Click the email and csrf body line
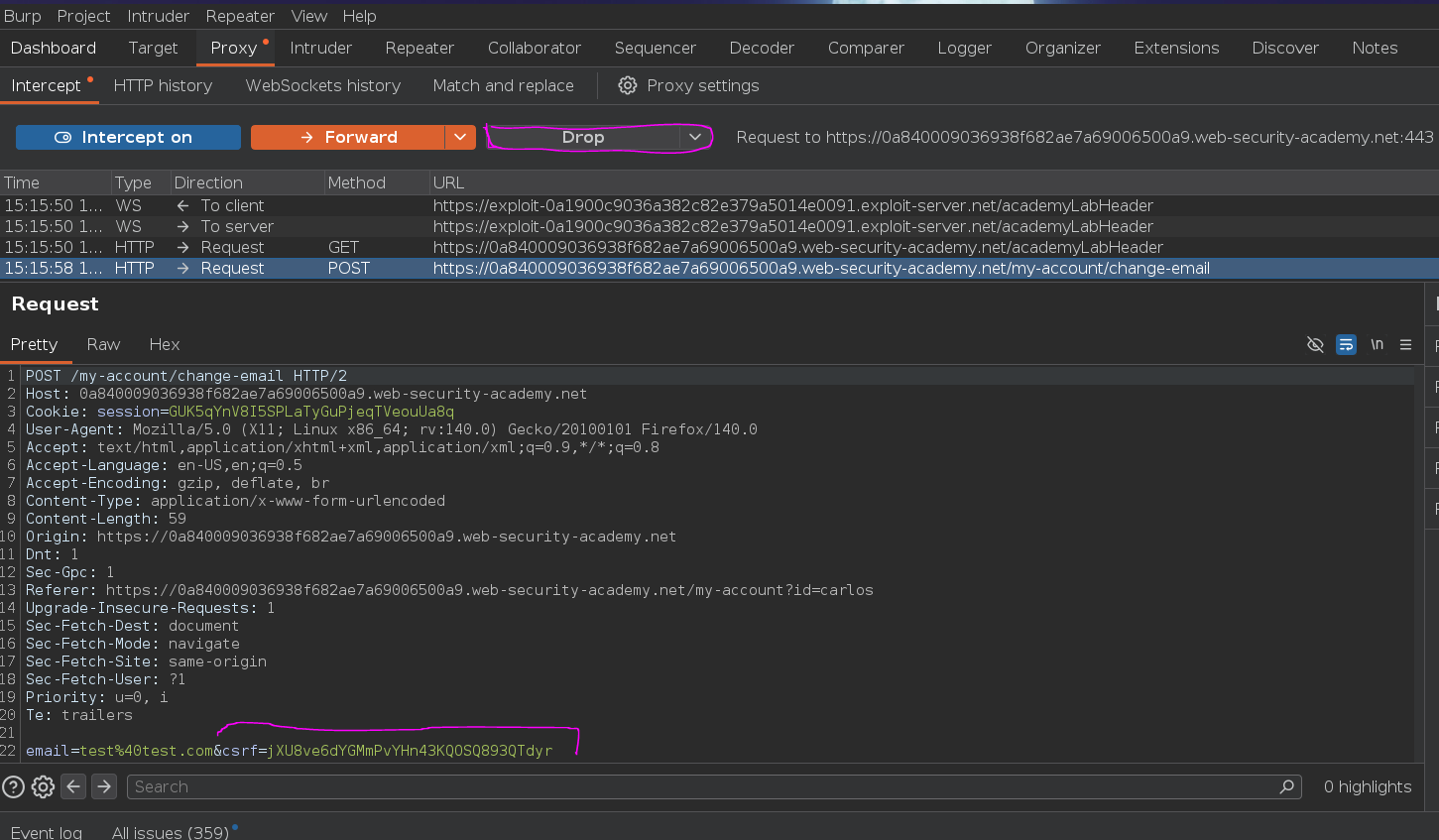 pyautogui.click(x=289, y=751)
